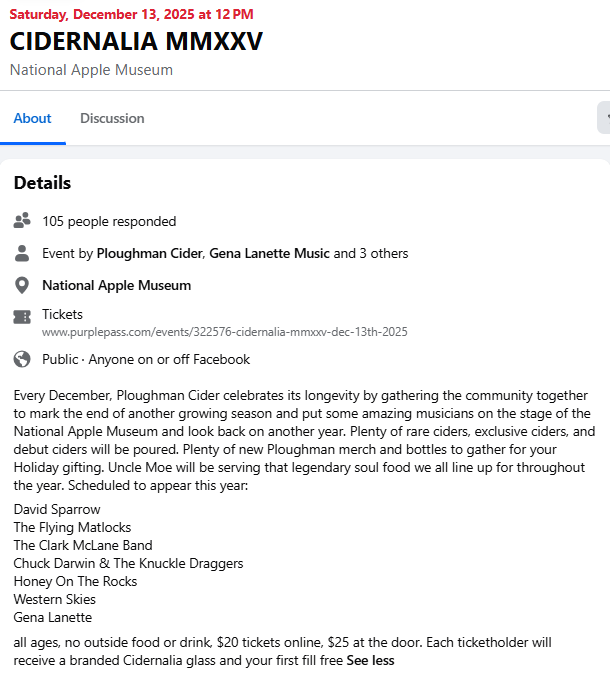Open Gena Lanette Music page
Image resolution: width=610 pixels, height=676 pixels.
(x=269, y=254)
